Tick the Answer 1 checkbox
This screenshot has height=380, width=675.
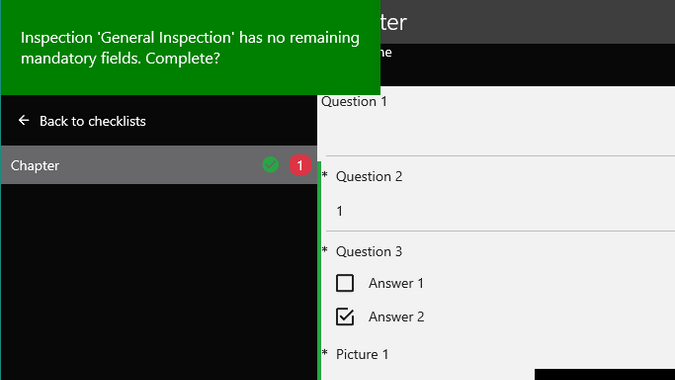point(345,283)
